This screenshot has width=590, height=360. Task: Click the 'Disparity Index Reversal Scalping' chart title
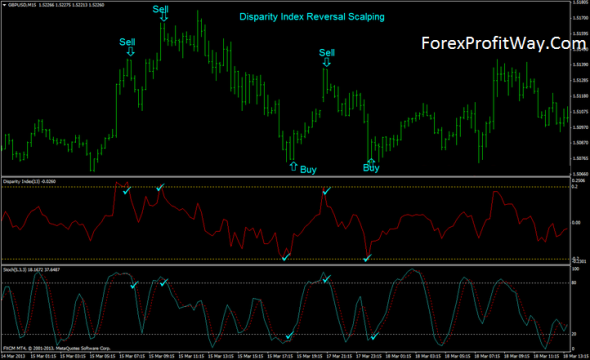pos(312,17)
